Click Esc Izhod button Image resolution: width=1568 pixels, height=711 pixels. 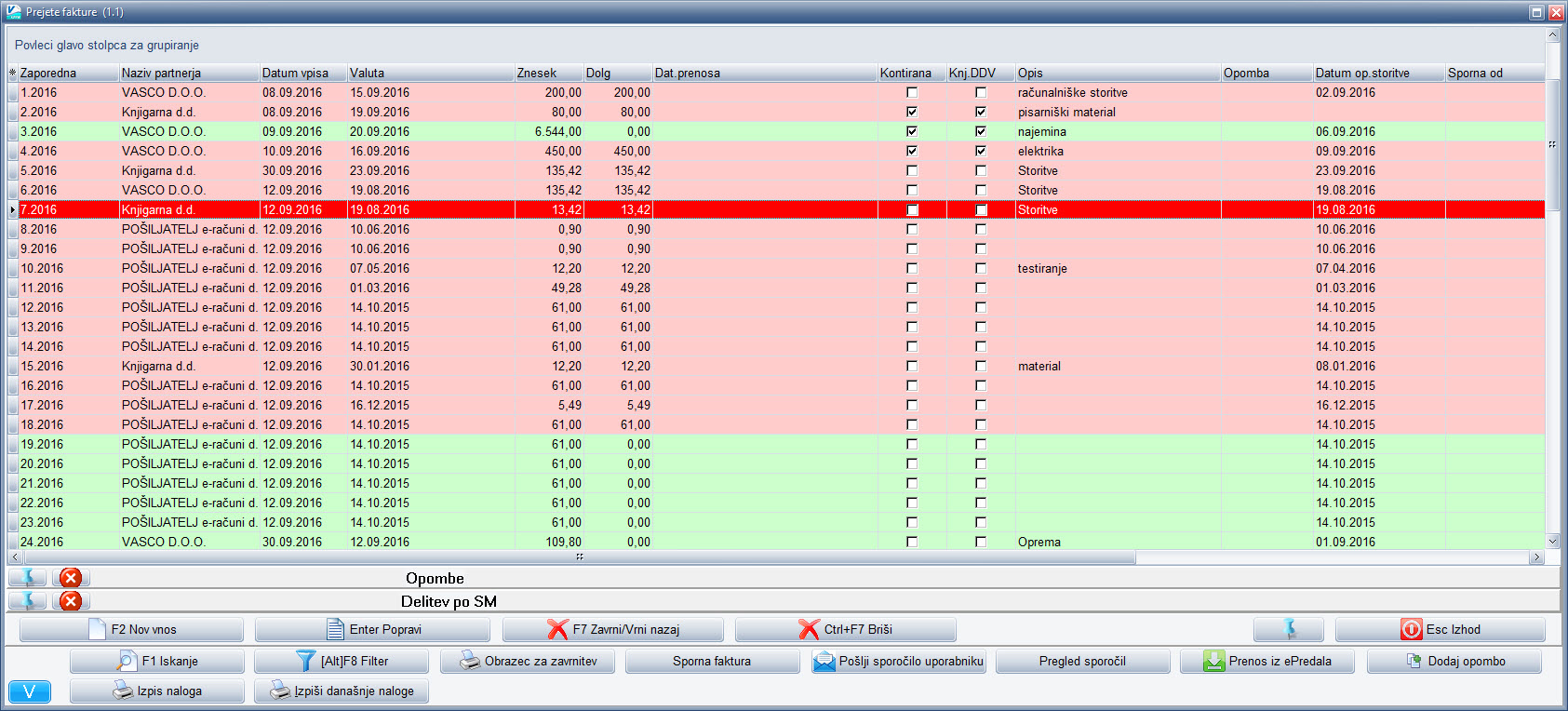click(x=1441, y=629)
